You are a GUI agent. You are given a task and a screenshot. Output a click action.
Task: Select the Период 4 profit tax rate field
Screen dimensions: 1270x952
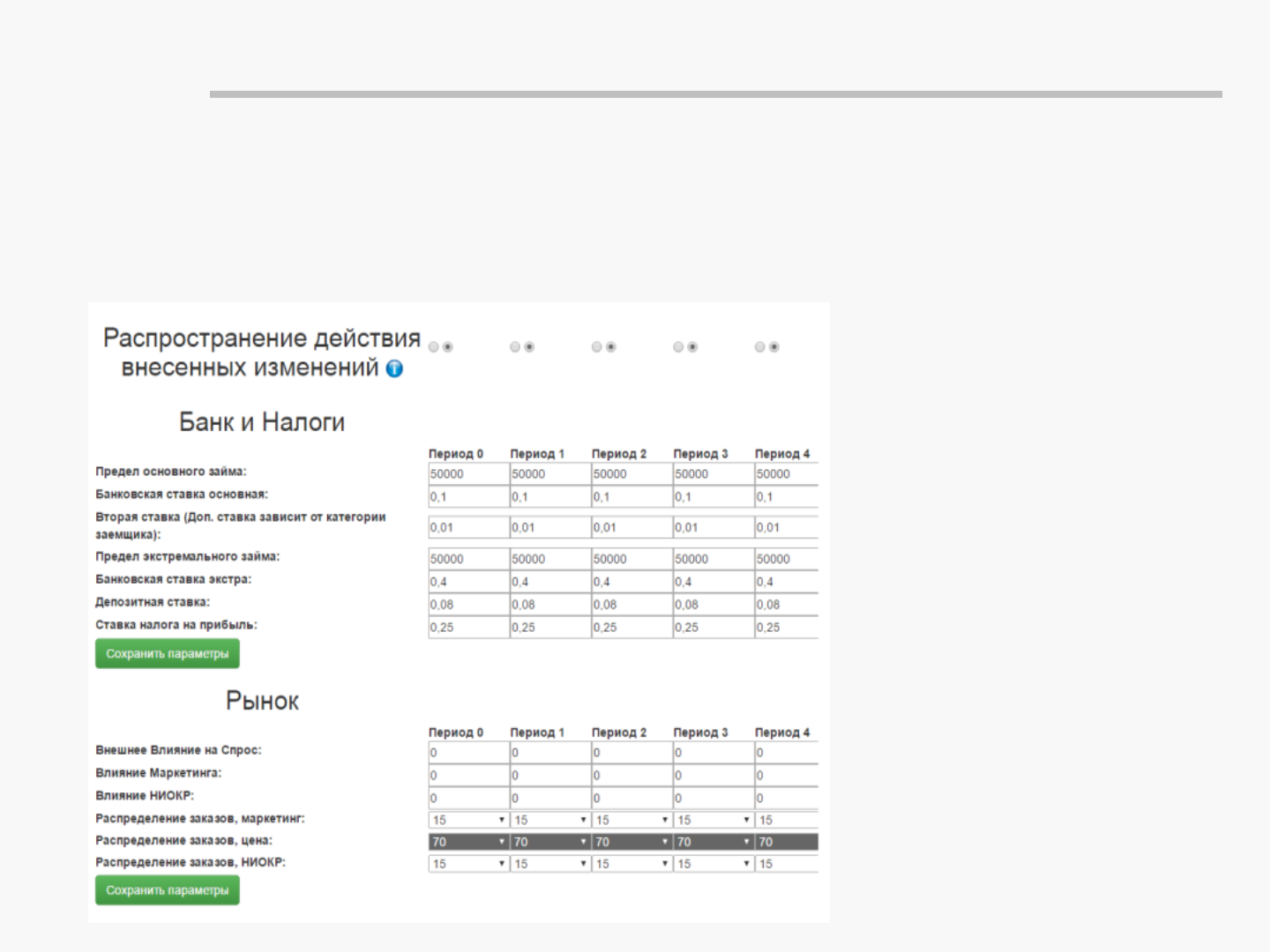786,628
